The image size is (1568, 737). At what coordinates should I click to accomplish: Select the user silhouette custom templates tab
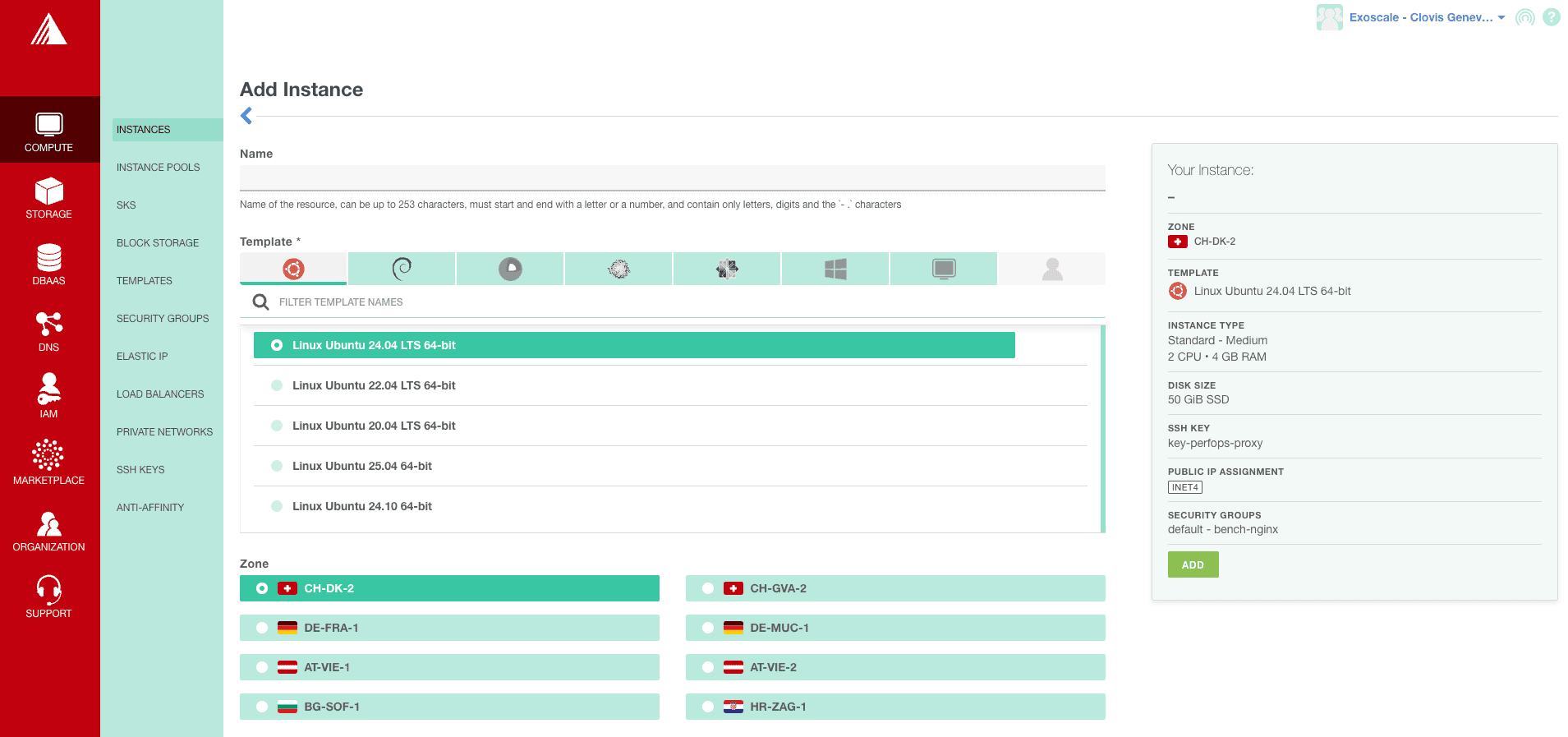tap(1052, 269)
